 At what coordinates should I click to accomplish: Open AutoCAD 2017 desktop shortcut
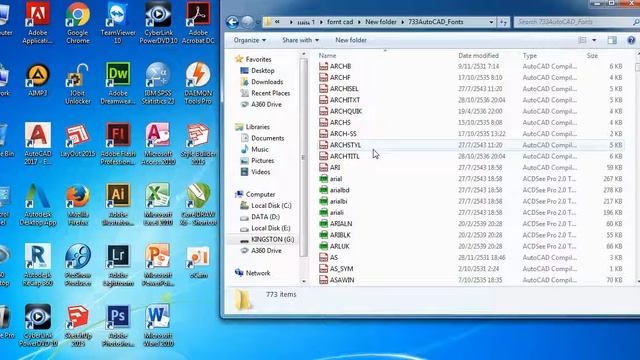[x=38, y=144]
